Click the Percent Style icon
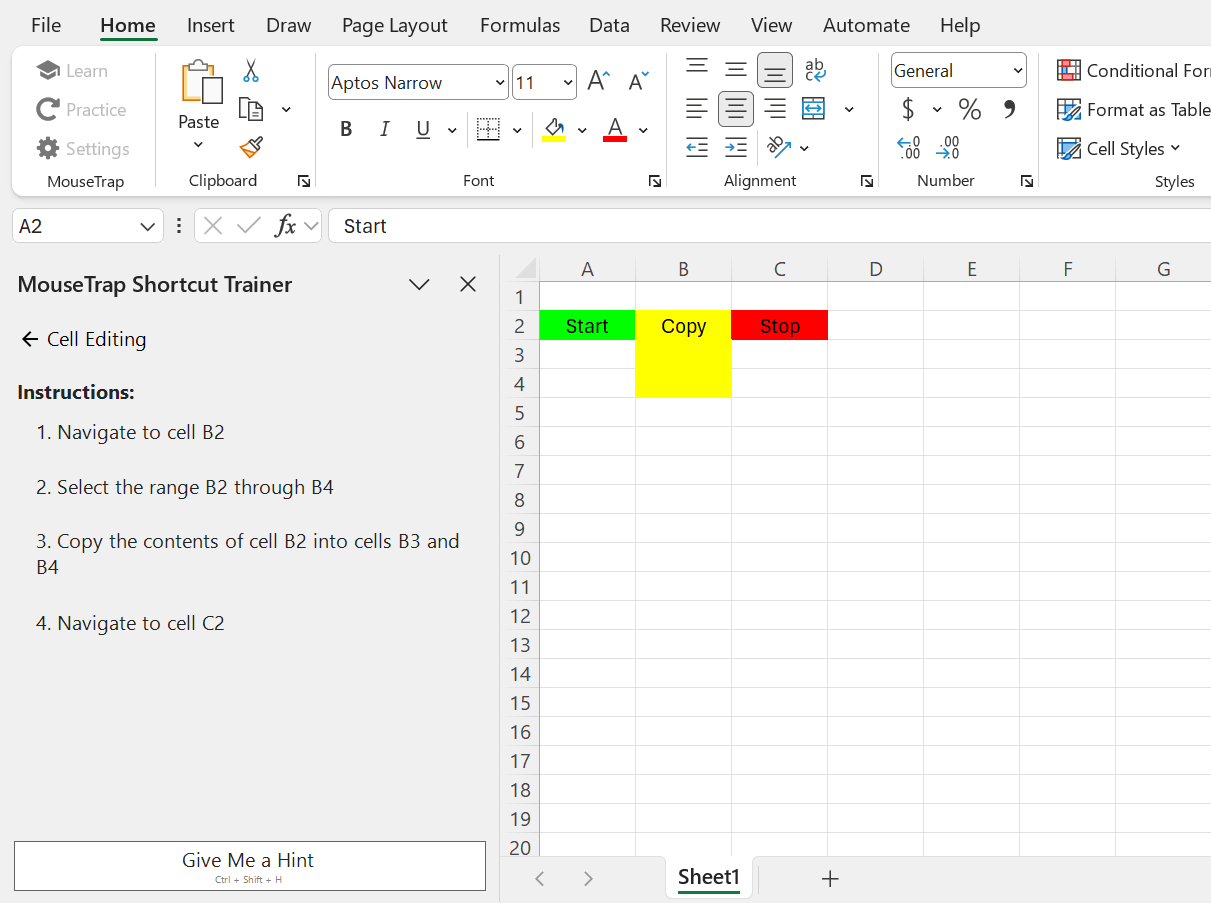1211x903 pixels. (x=969, y=109)
